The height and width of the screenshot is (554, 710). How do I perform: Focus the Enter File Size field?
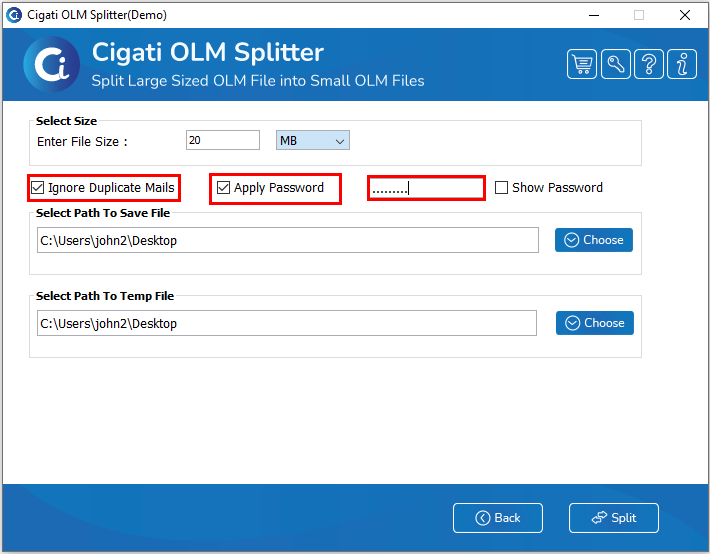coord(223,140)
